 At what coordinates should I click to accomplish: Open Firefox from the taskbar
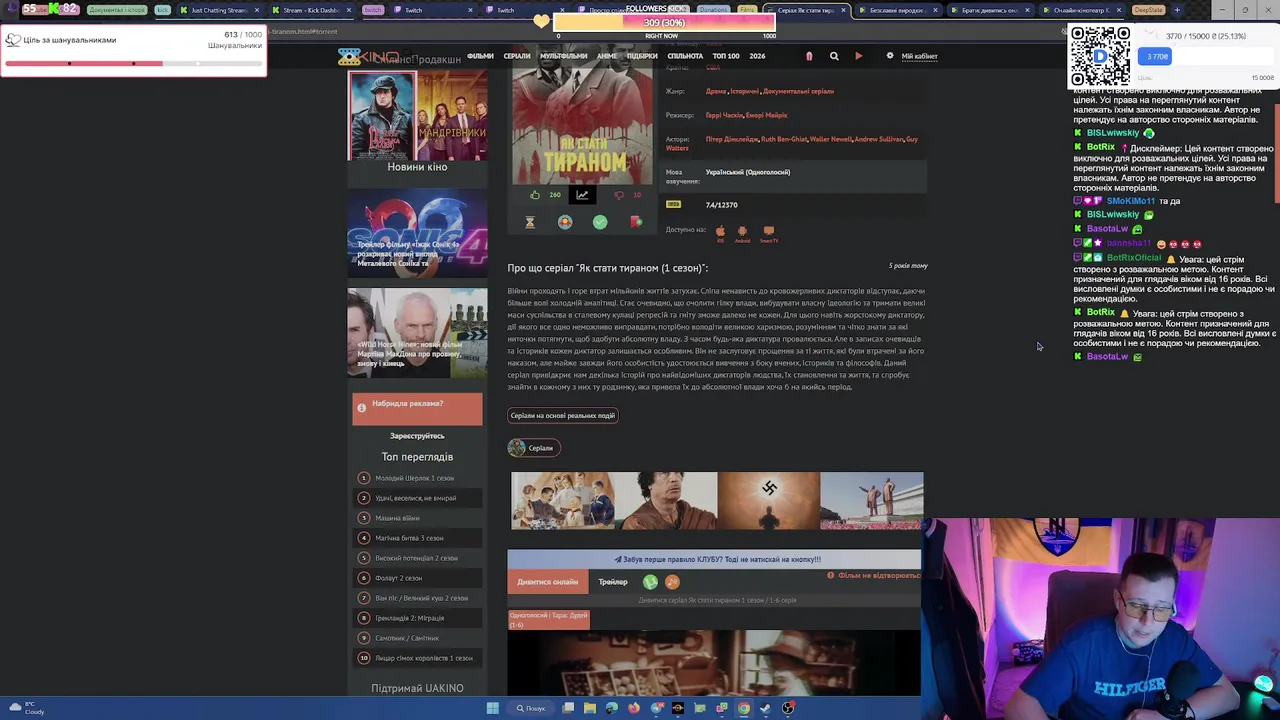634,708
